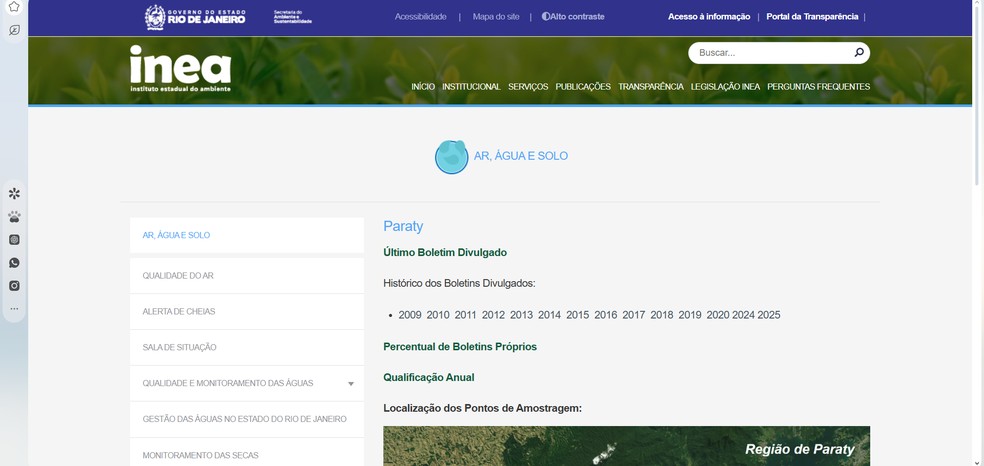
Task: Click 'Histórico dos Boletins Divulgados:' text
Action: point(459,283)
